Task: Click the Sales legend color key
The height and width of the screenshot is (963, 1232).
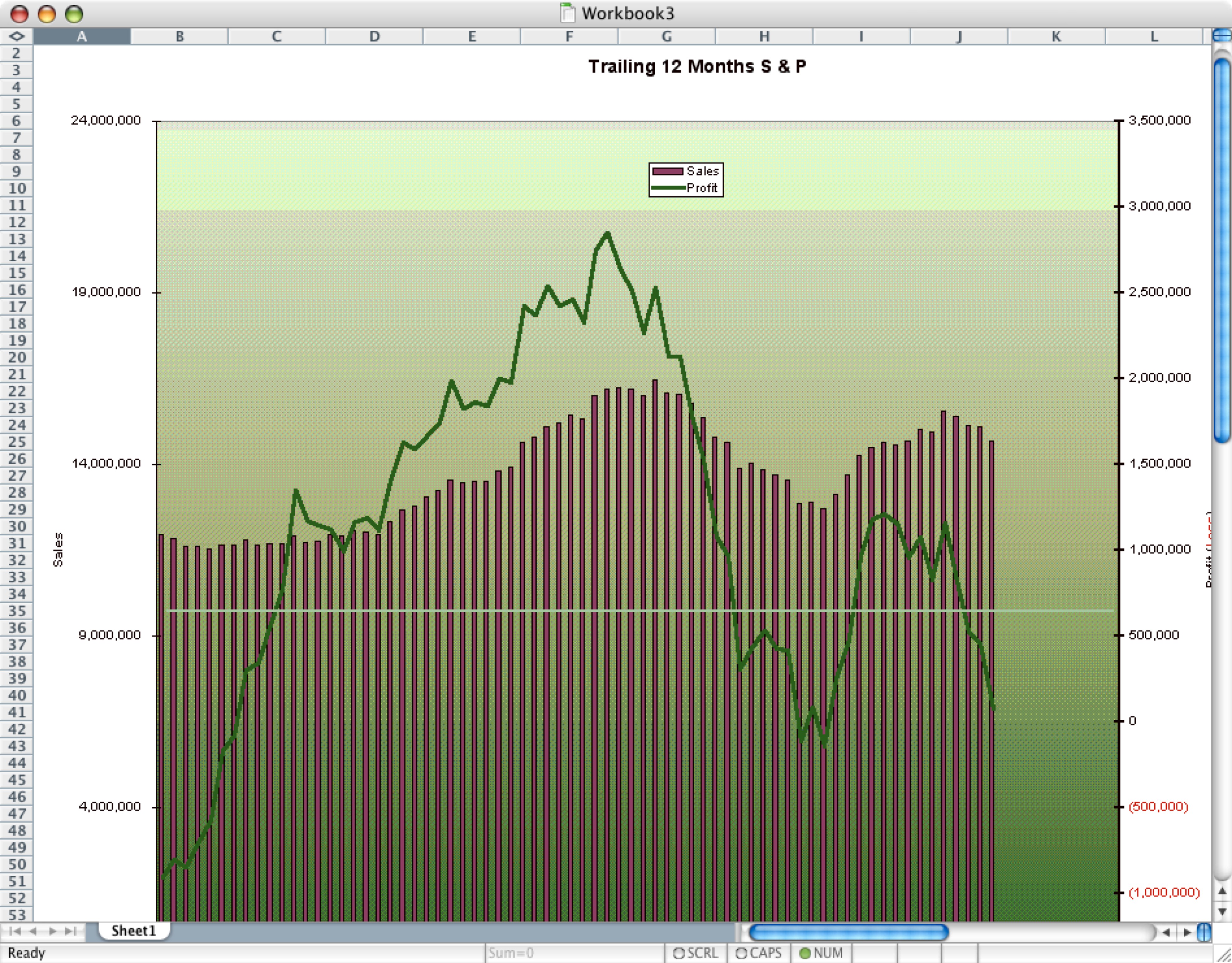Action: coord(667,171)
